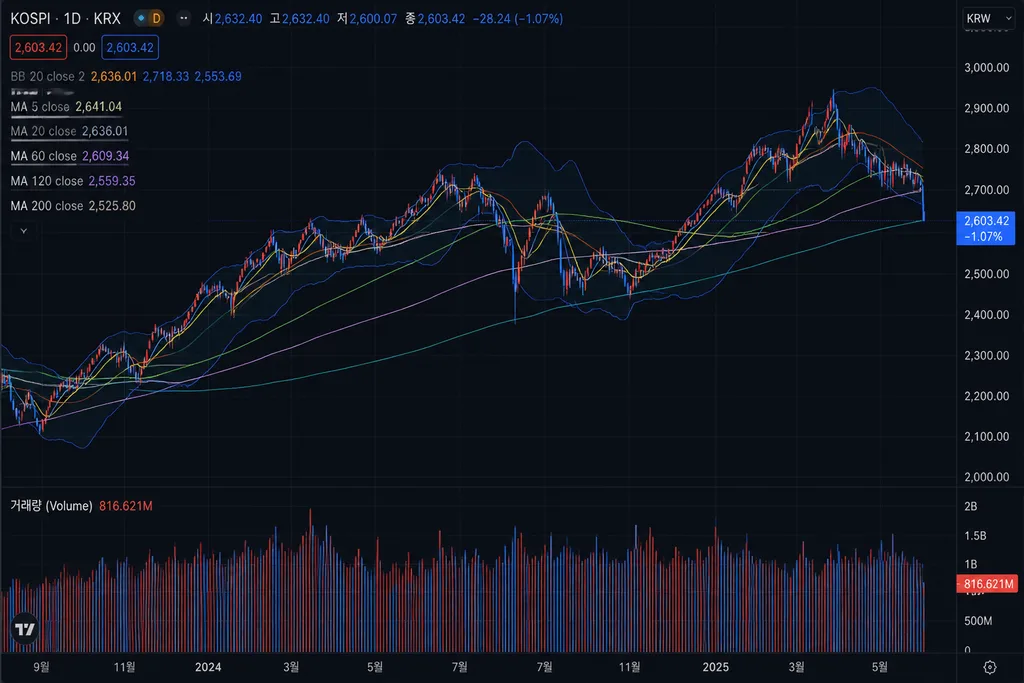
Task: Click the 2B volume scale label
Action: pyautogui.click(x=970, y=506)
